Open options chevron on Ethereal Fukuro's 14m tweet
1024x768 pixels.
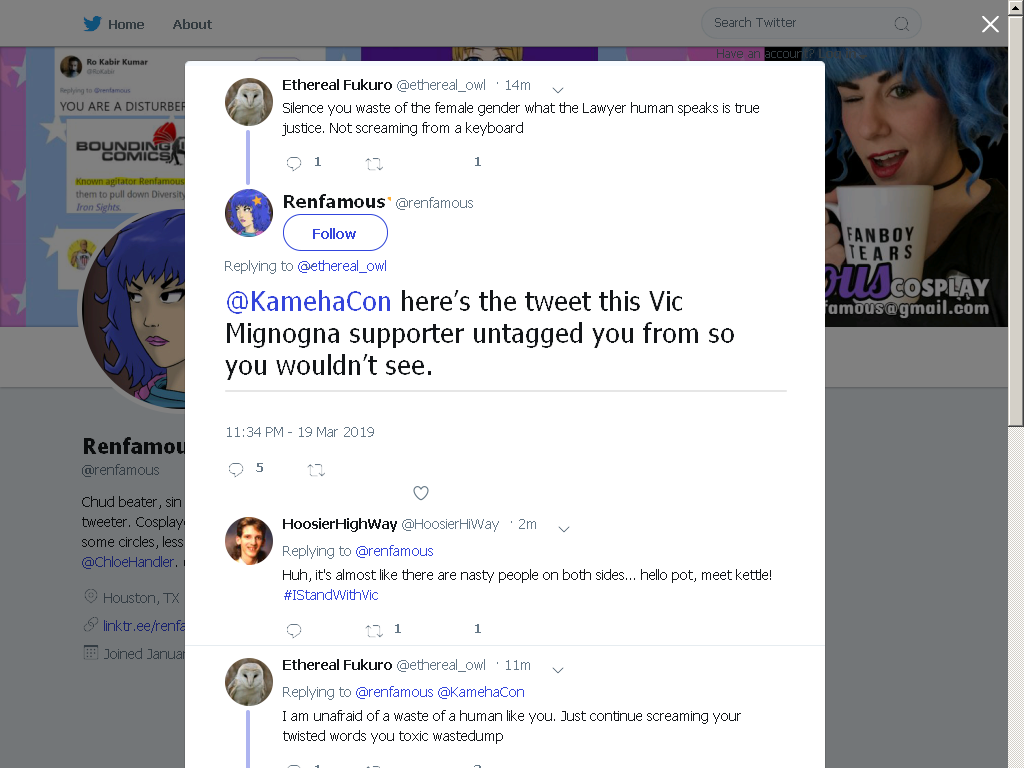[558, 89]
